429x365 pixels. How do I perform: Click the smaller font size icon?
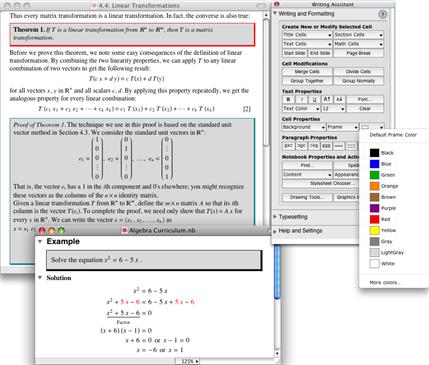339,99
